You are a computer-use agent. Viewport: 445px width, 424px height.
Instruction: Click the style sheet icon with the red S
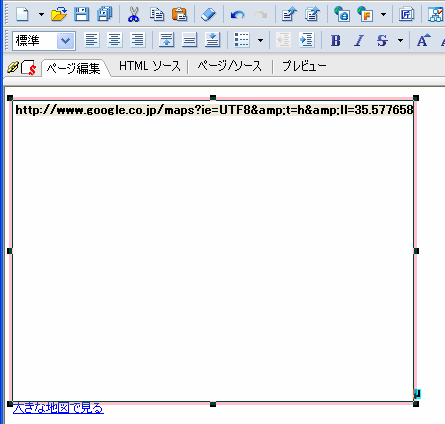point(28,68)
